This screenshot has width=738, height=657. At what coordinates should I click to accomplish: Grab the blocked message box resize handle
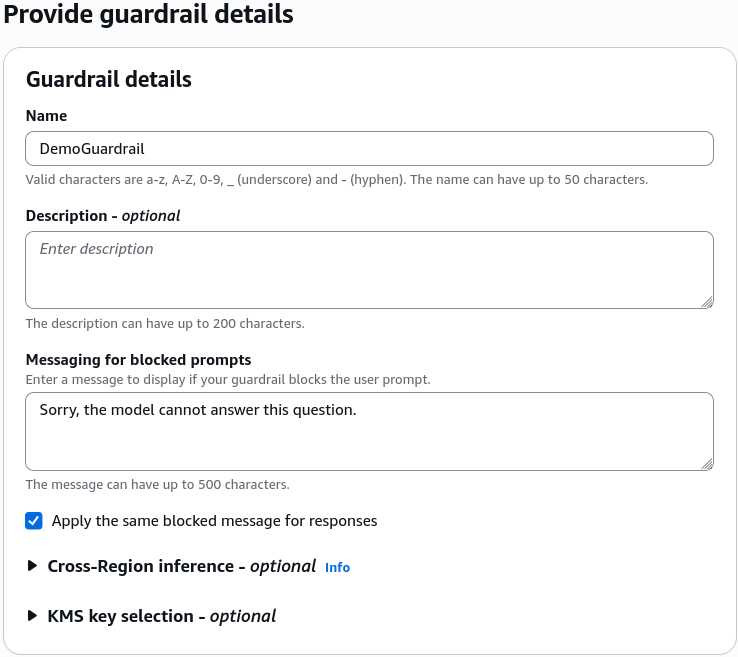pos(707,464)
